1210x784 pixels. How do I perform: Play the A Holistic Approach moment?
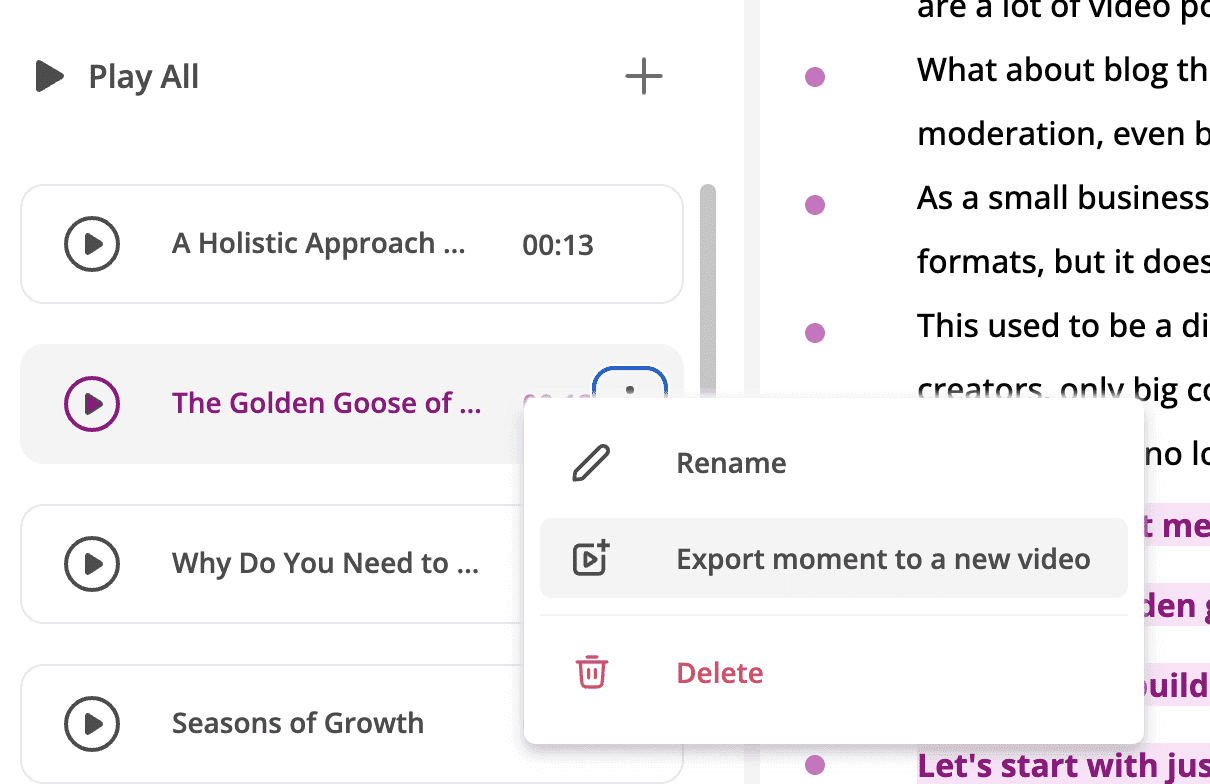point(92,244)
